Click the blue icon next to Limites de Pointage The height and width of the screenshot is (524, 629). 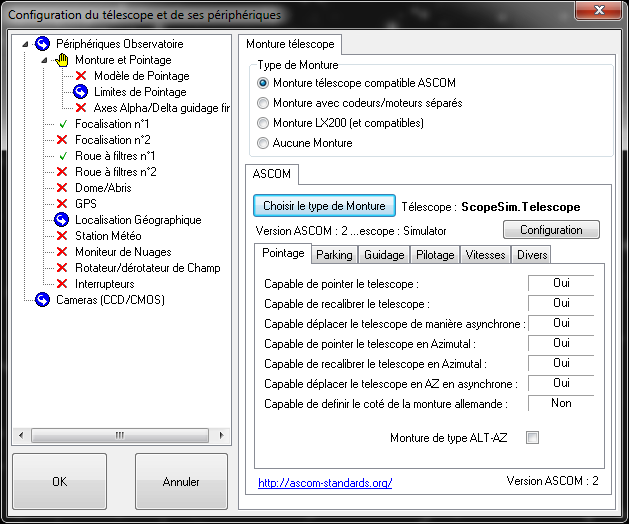coord(80,92)
